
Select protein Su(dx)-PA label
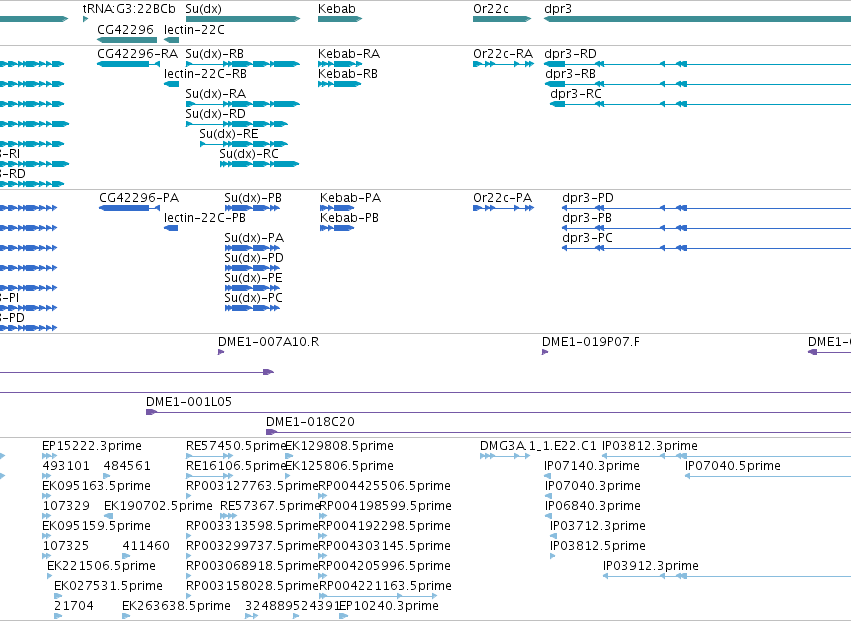(254, 238)
